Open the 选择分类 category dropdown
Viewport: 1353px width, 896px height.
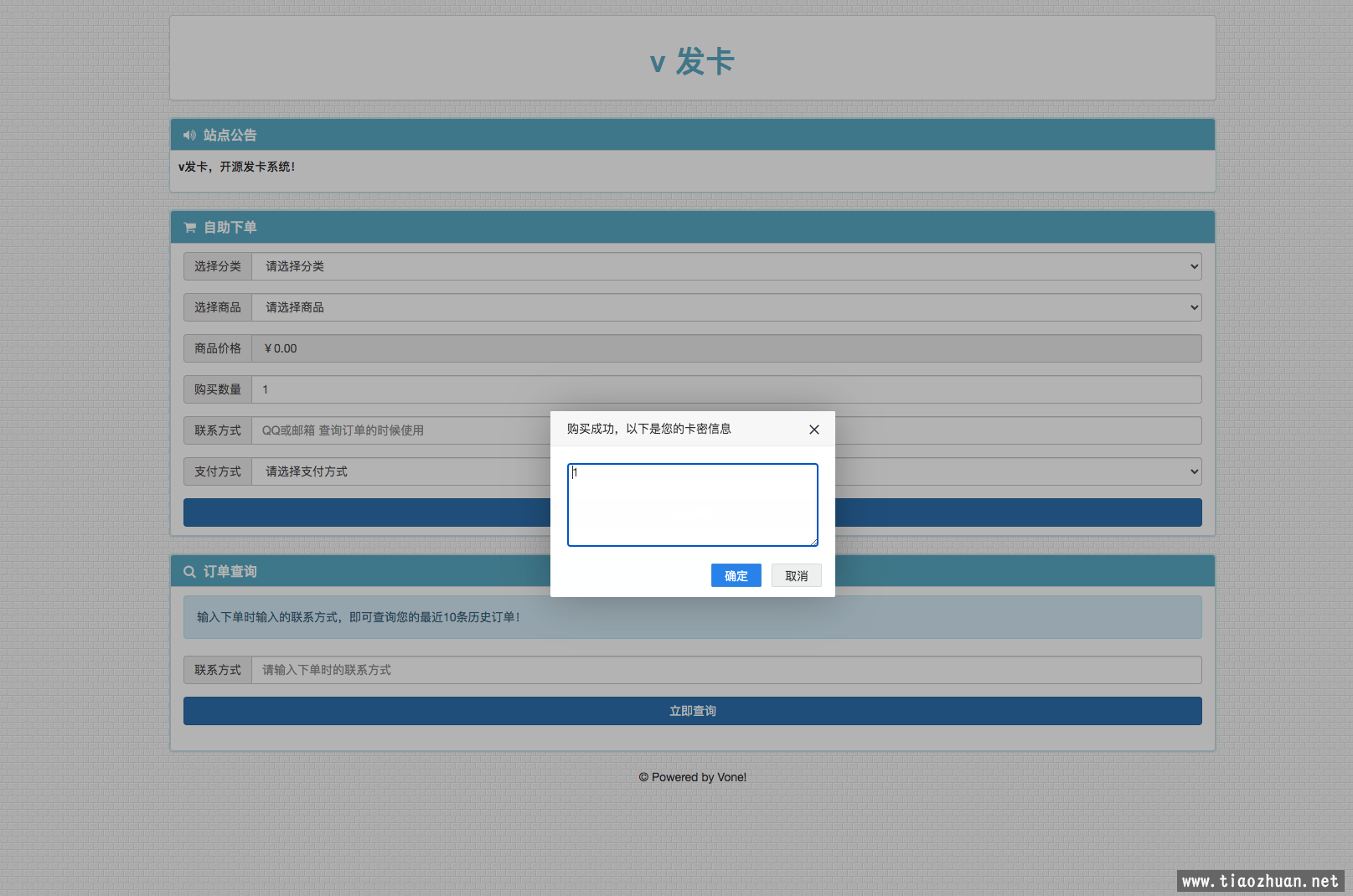click(x=726, y=266)
